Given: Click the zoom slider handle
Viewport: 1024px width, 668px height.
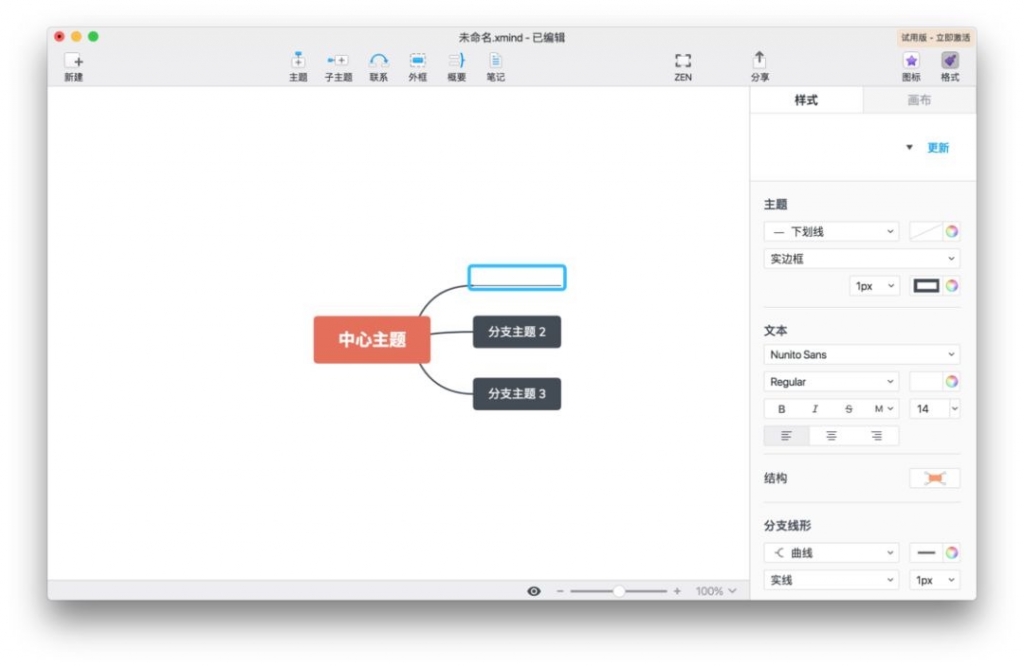Looking at the screenshot, I should point(619,591).
